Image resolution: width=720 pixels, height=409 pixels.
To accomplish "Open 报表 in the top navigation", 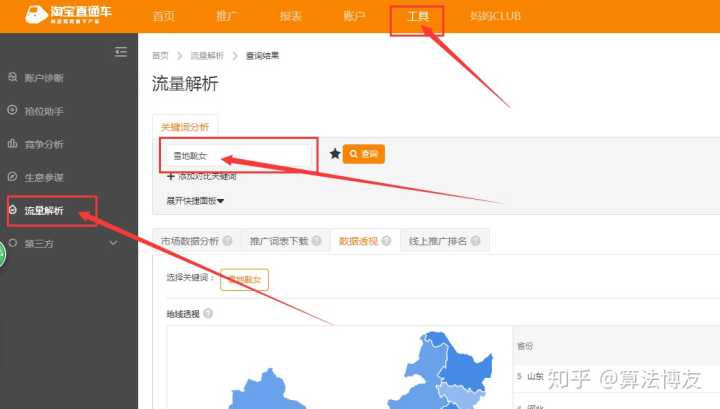I will pos(291,16).
